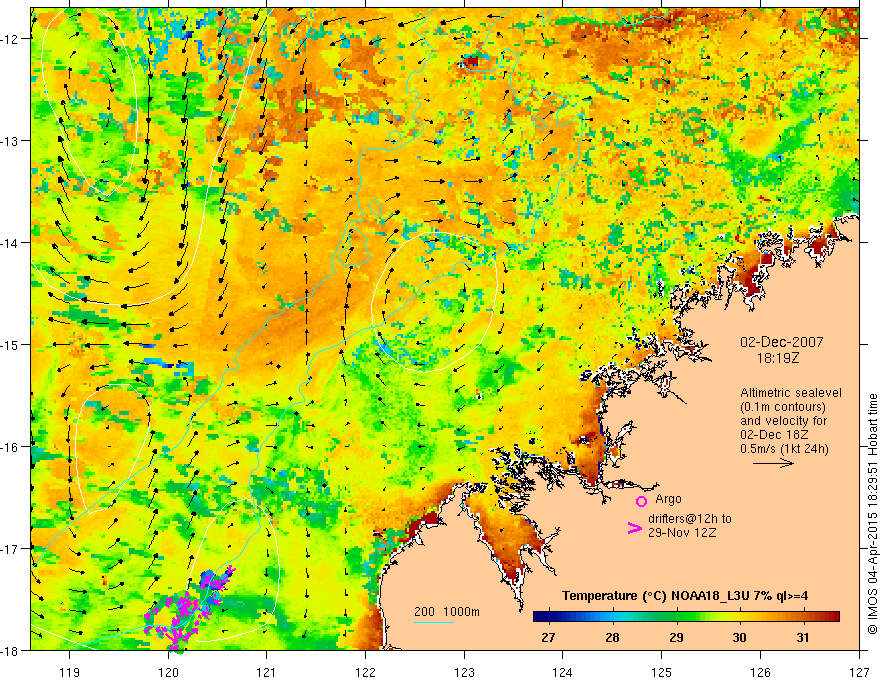This screenshot has height=680, width=880.
Task: Click the 0.5m/s velocity scale arrow
Action: coord(773,463)
